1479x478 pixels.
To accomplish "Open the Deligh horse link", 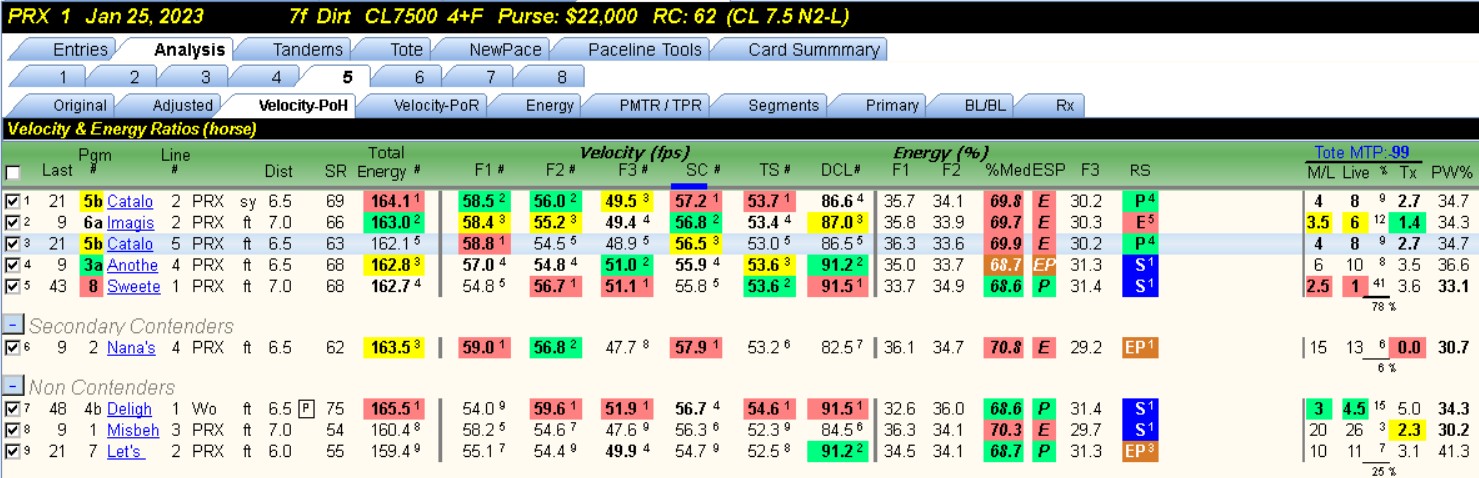I will (x=130, y=409).
